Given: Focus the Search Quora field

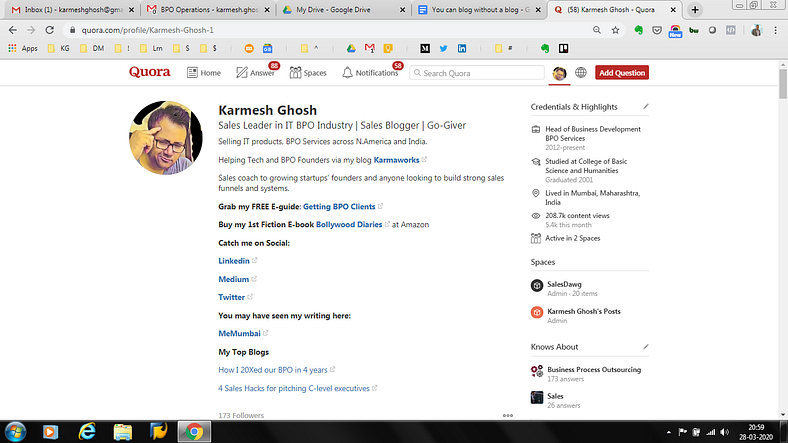Looking at the screenshot, I should tap(477, 73).
